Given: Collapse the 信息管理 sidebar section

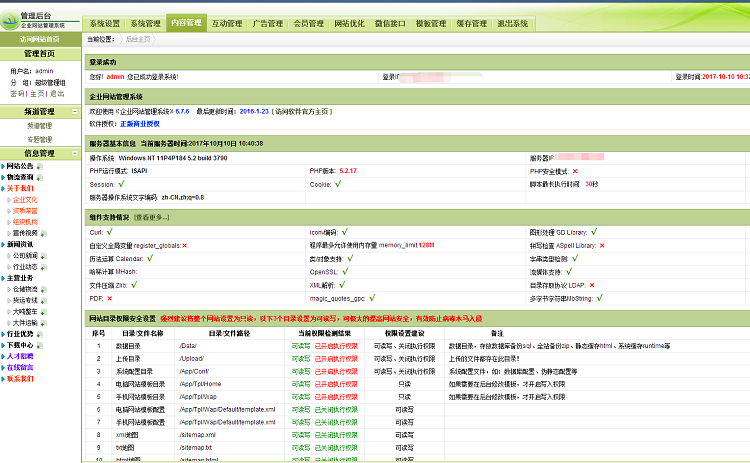Looking at the screenshot, I should click(x=75, y=153).
